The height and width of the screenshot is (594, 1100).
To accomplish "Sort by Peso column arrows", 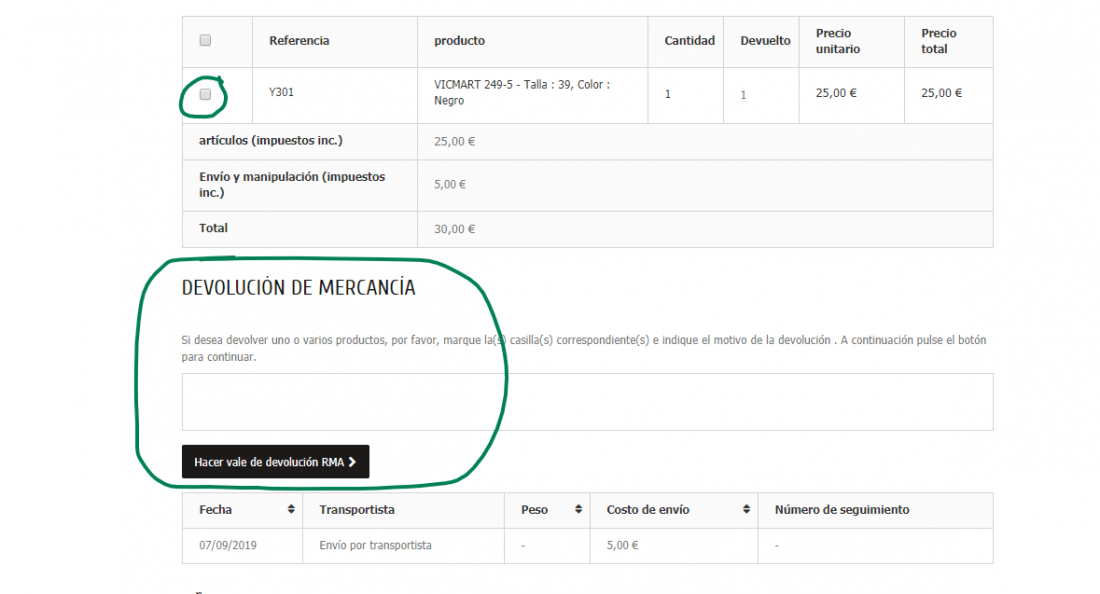I will 578,509.
